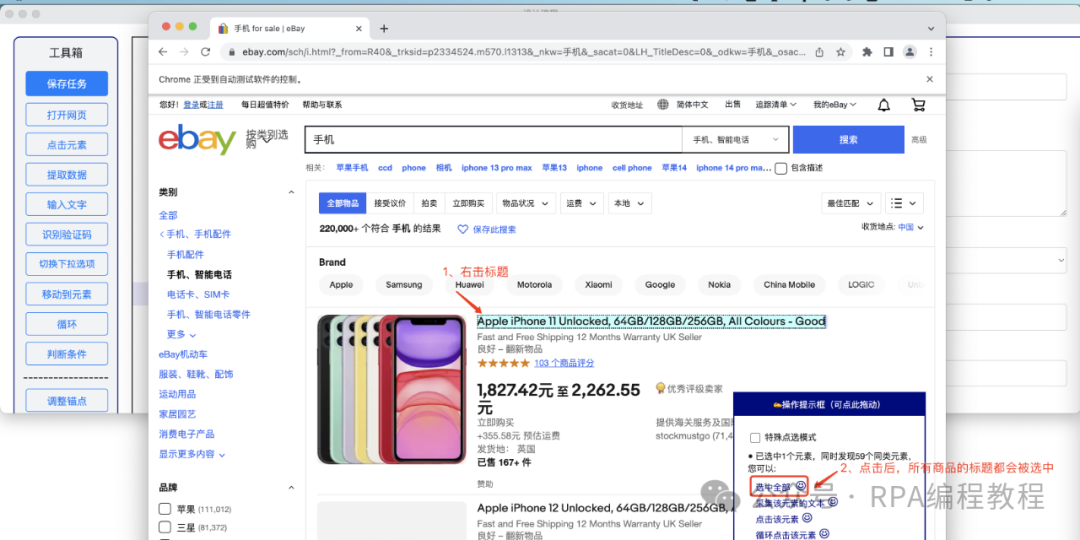Click the Samsung brand chip
Viewport: 1080px width, 540px height.
pyautogui.click(x=404, y=284)
